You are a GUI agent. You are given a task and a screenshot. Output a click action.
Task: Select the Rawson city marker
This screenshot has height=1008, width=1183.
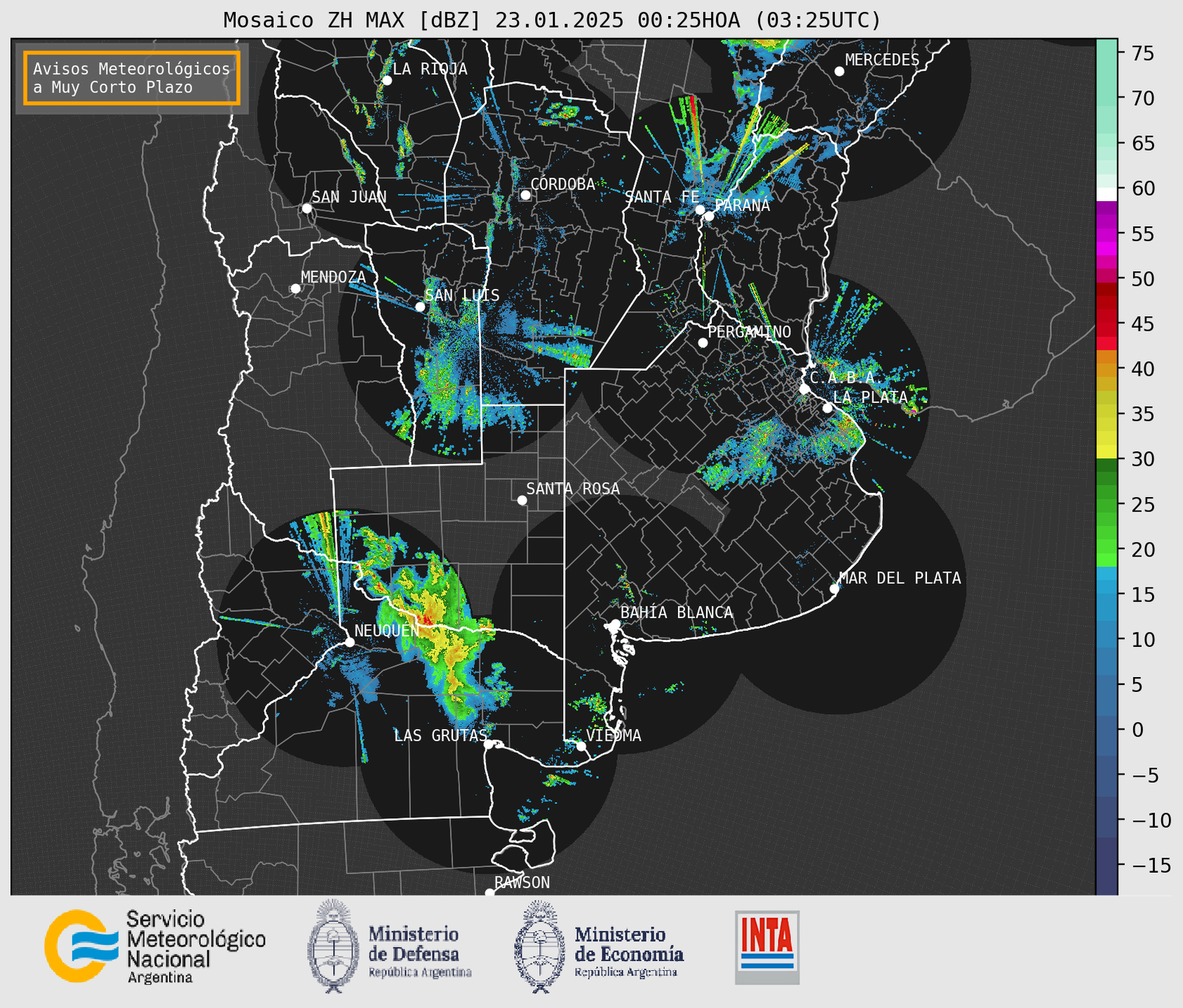point(489,893)
